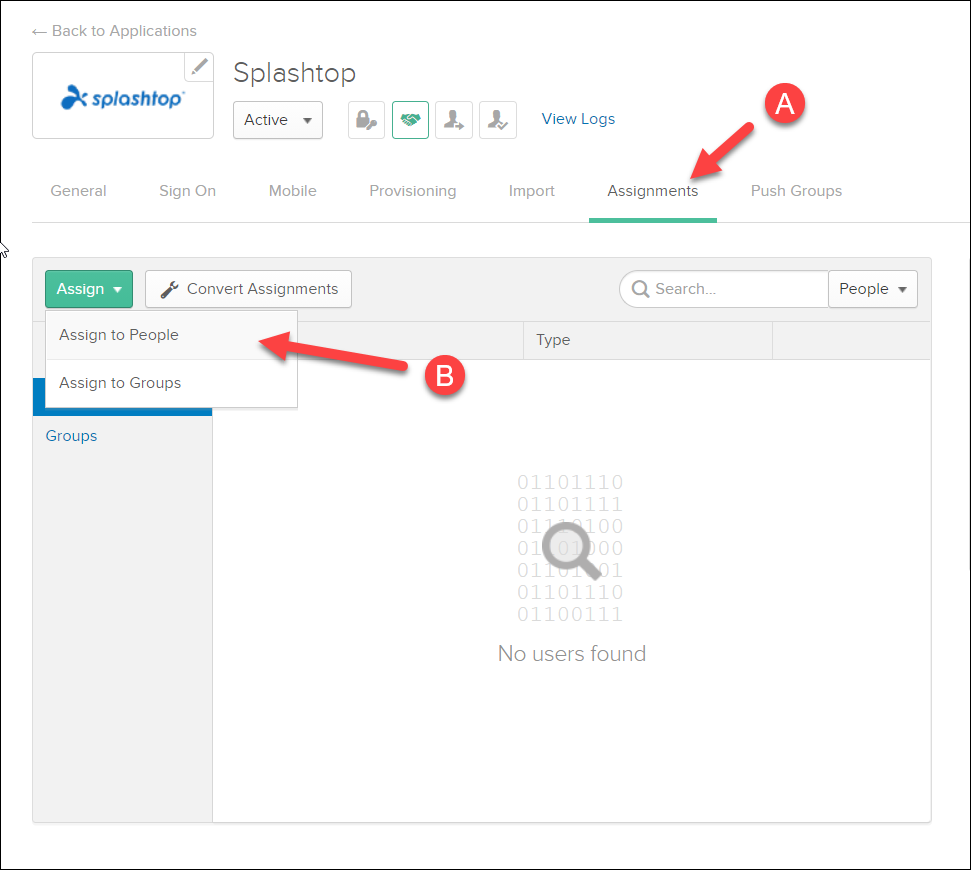Open the Active status dropdown
This screenshot has width=971, height=870.
pos(277,119)
